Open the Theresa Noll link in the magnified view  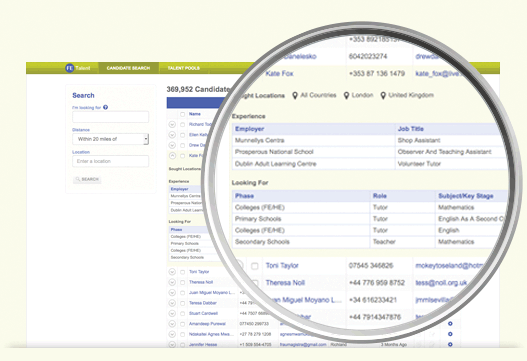coord(285,283)
